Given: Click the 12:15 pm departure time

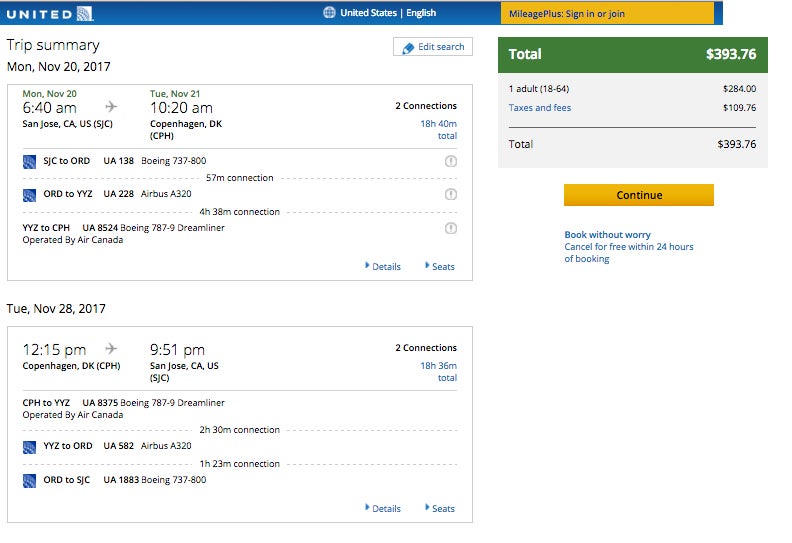Looking at the screenshot, I should click(x=54, y=350).
